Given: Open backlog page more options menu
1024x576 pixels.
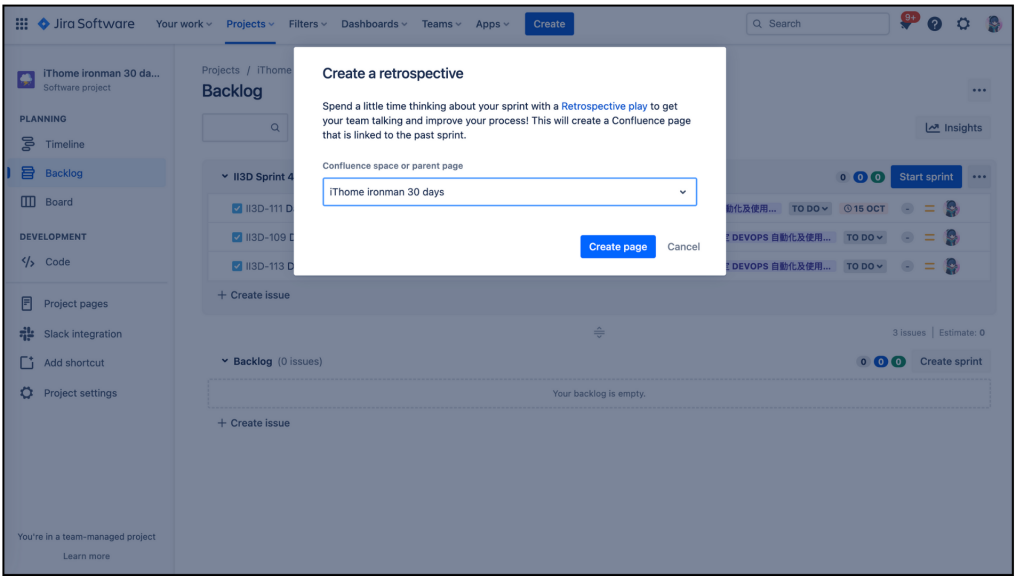Looking at the screenshot, I should point(978,90).
